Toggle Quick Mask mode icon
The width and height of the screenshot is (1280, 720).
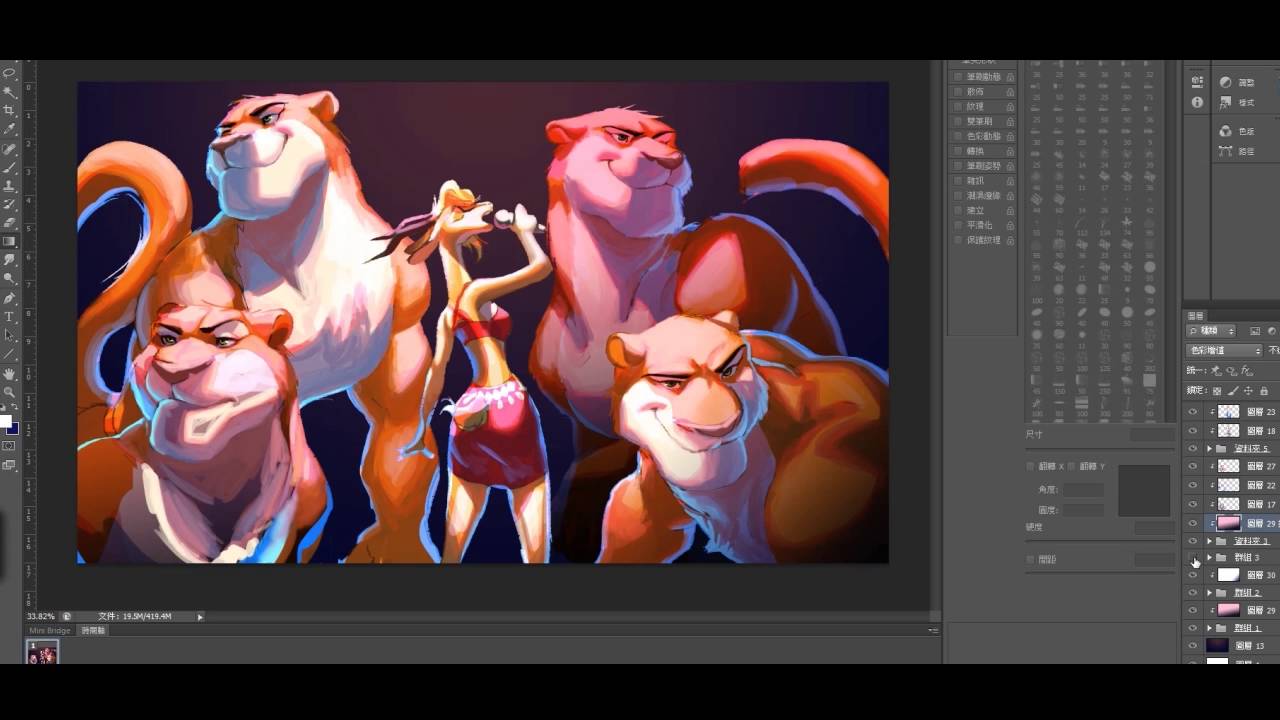click(9, 446)
